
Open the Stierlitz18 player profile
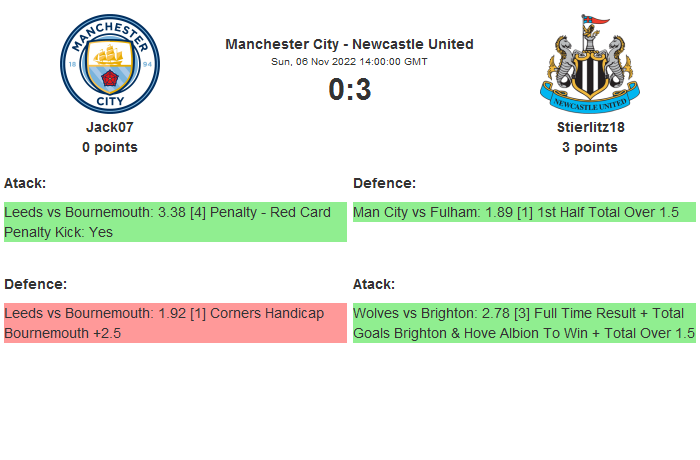coord(590,127)
